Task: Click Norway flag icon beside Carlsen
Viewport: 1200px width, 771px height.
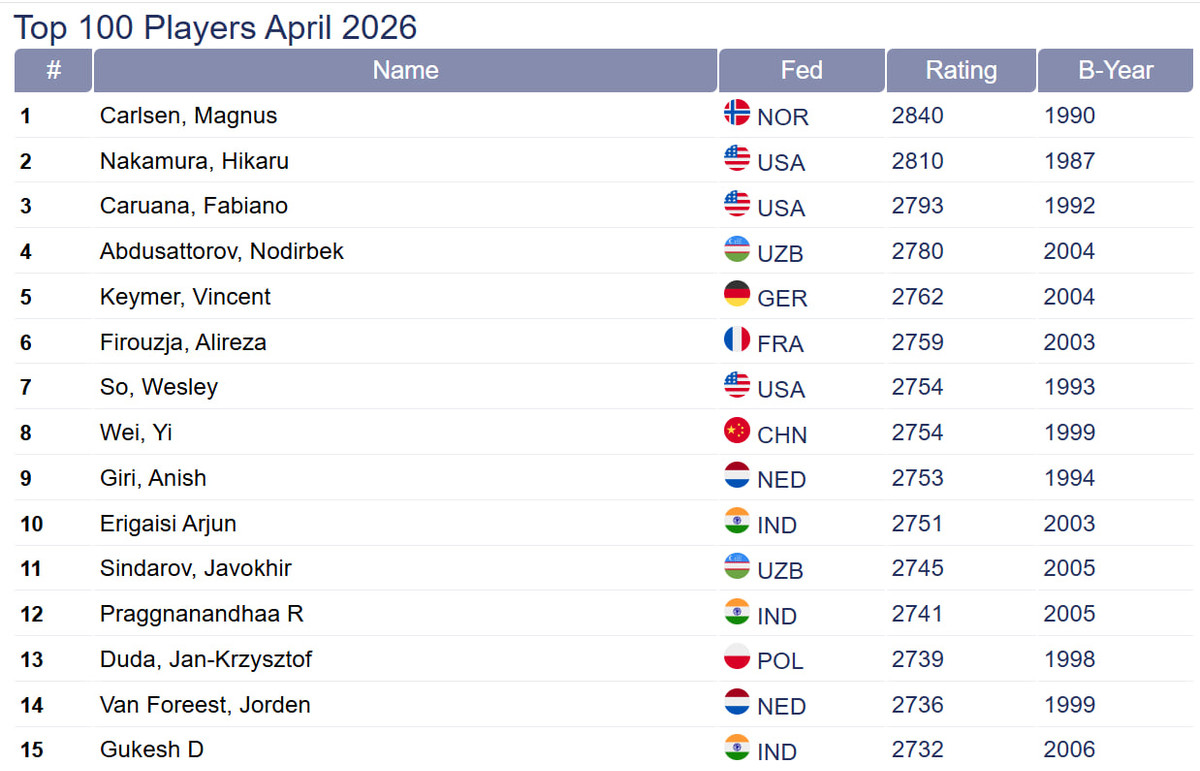Action: click(737, 113)
